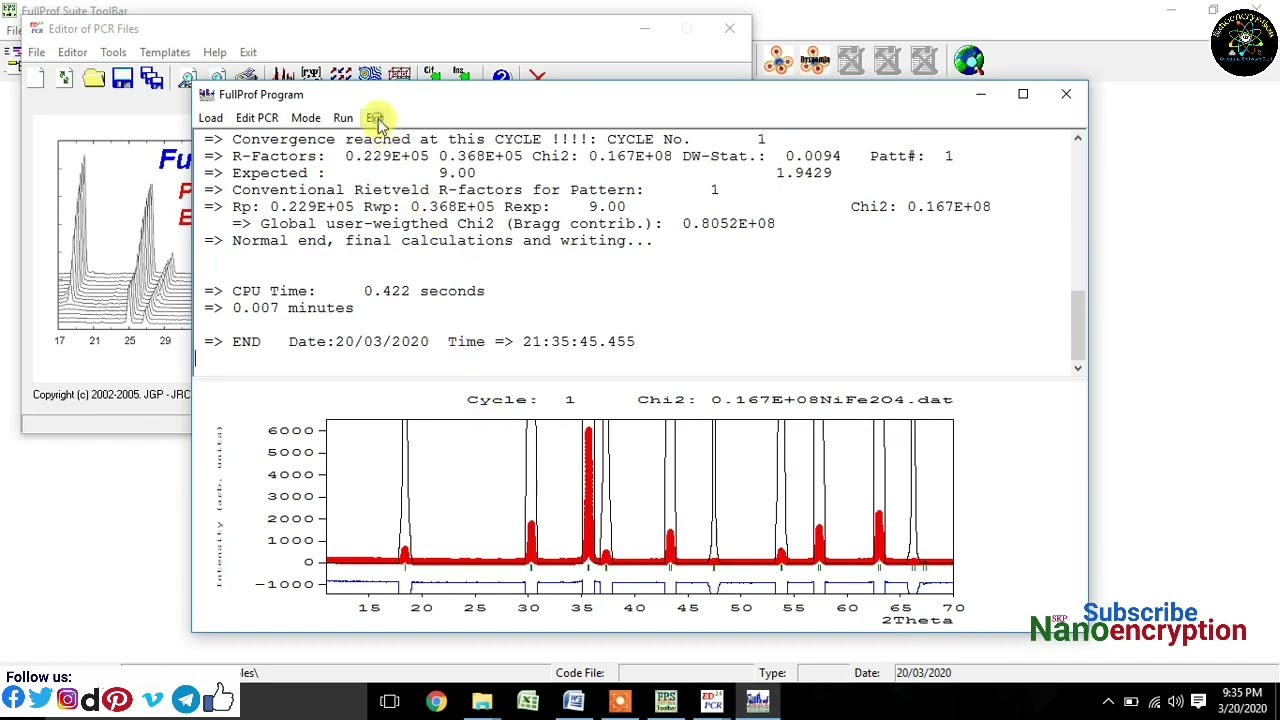The image size is (1280, 720).
Task: Import a CIF file using the Cif icon
Action: click(x=432, y=75)
